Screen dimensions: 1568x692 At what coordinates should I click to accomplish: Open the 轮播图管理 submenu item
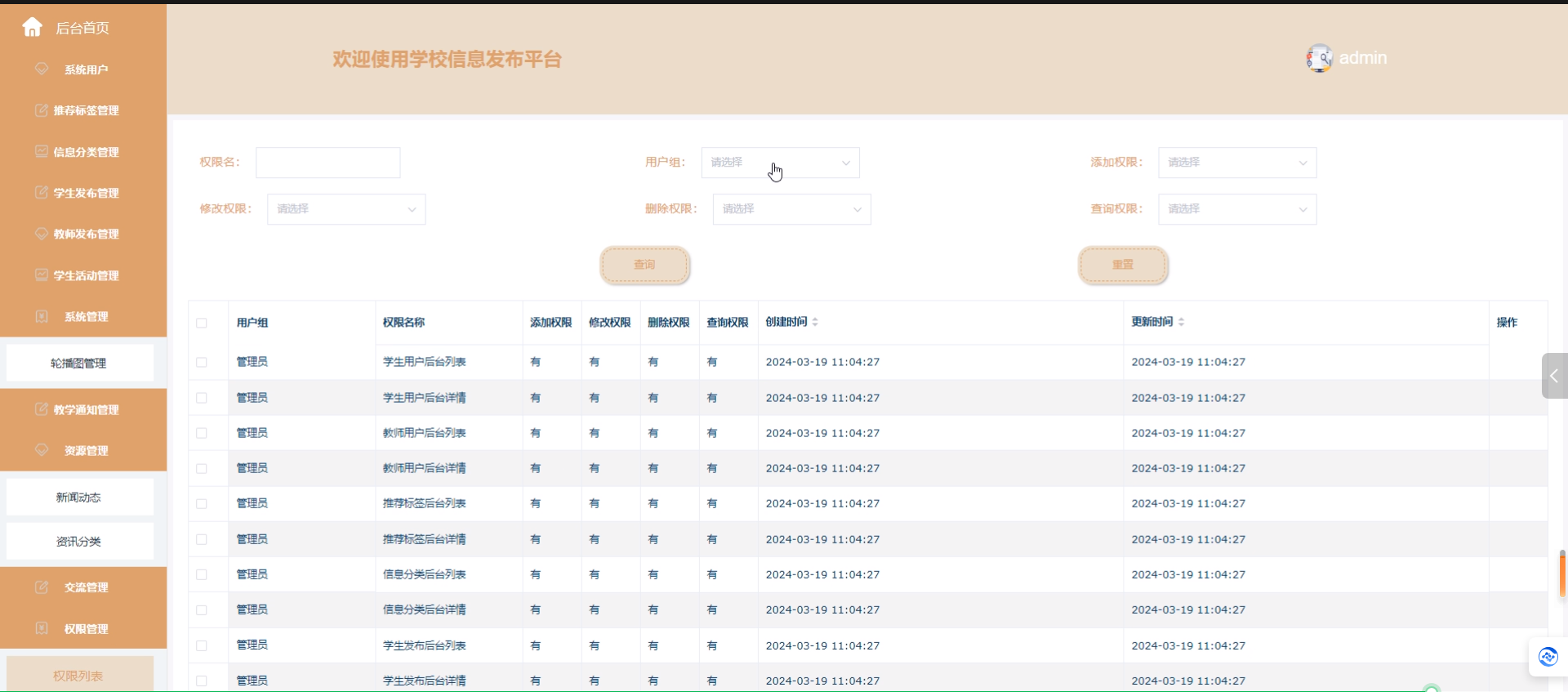click(80, 363)
